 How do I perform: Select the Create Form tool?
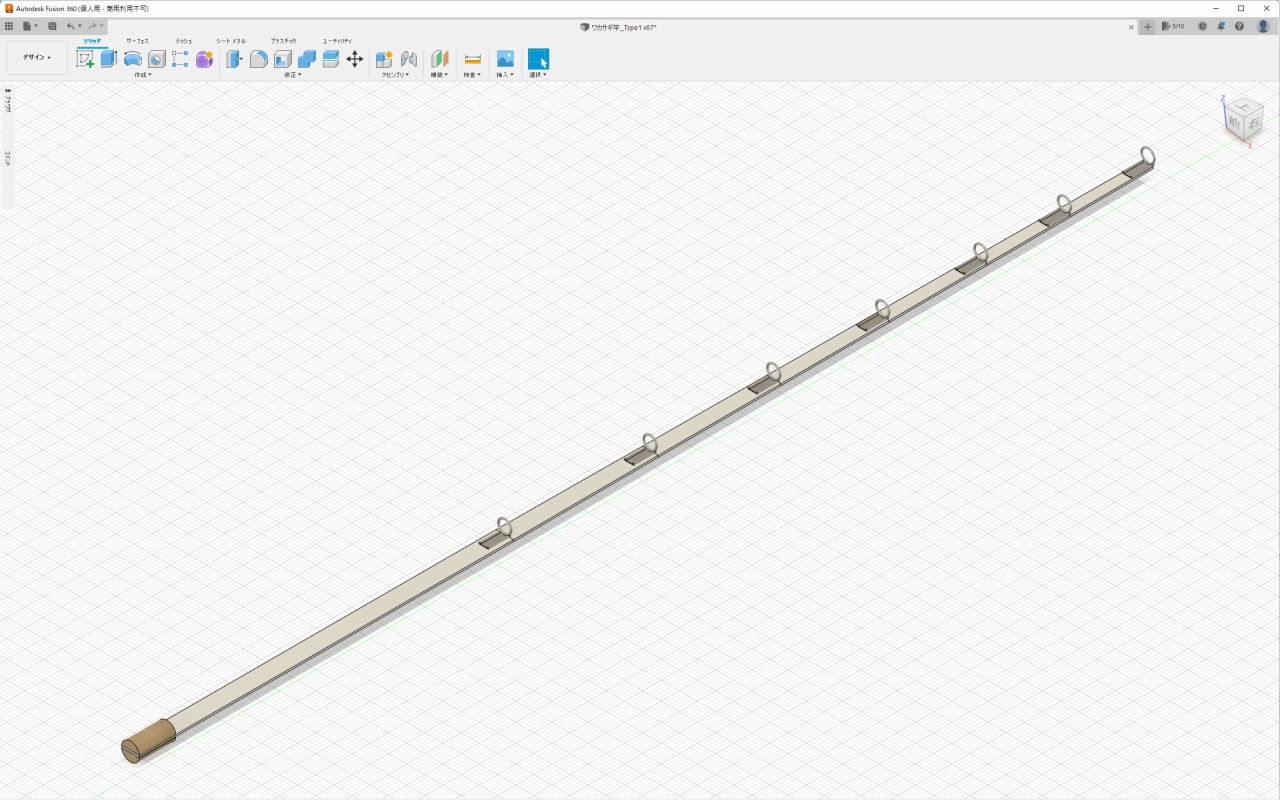click(x=204, y=59)
